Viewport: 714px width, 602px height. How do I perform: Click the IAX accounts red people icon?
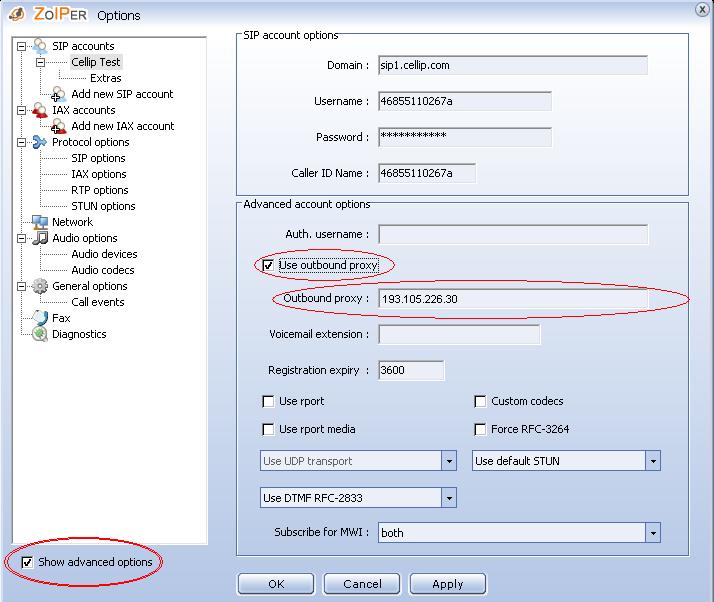point(40,110)
